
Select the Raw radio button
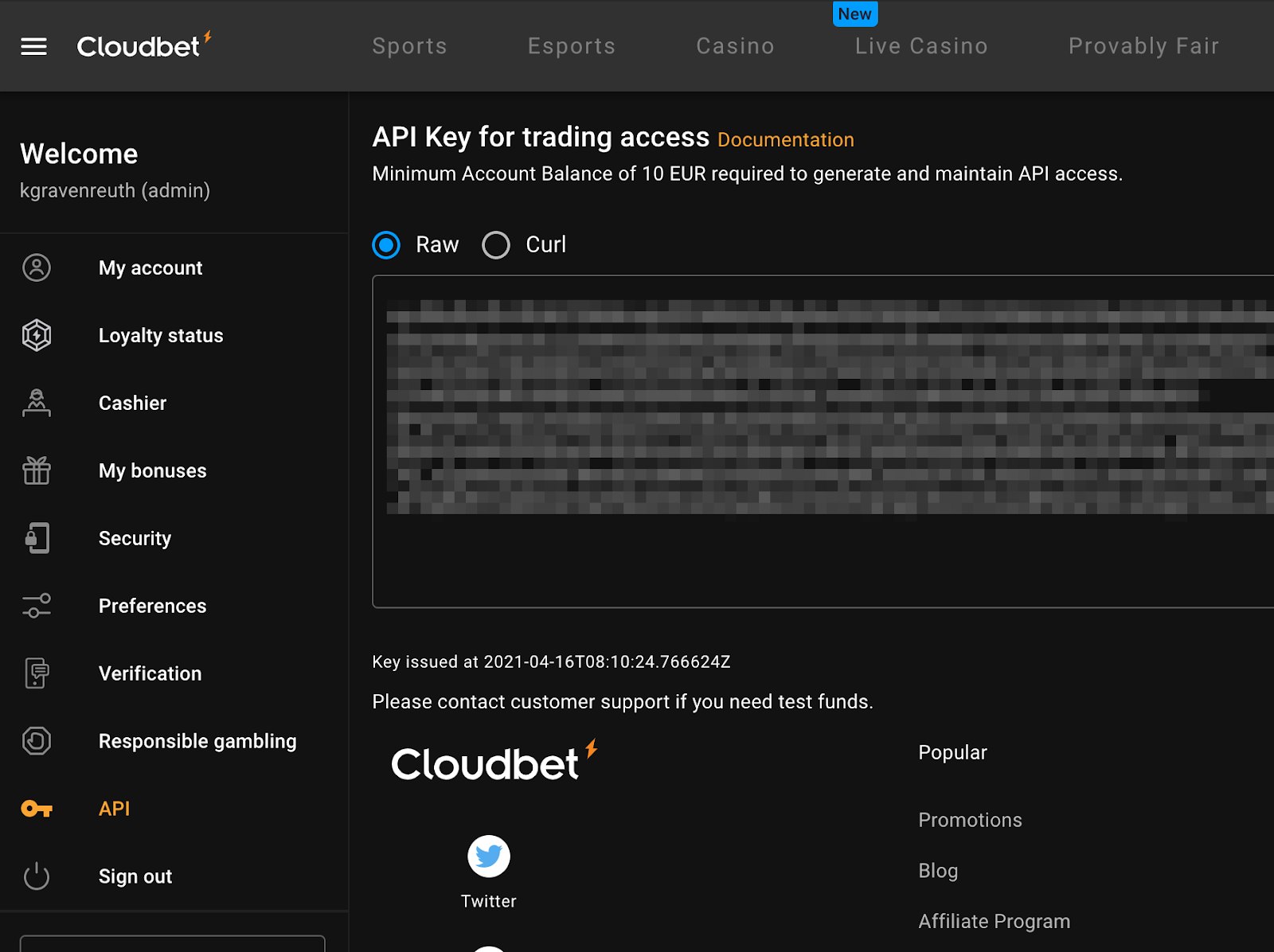tap(387, 245)
